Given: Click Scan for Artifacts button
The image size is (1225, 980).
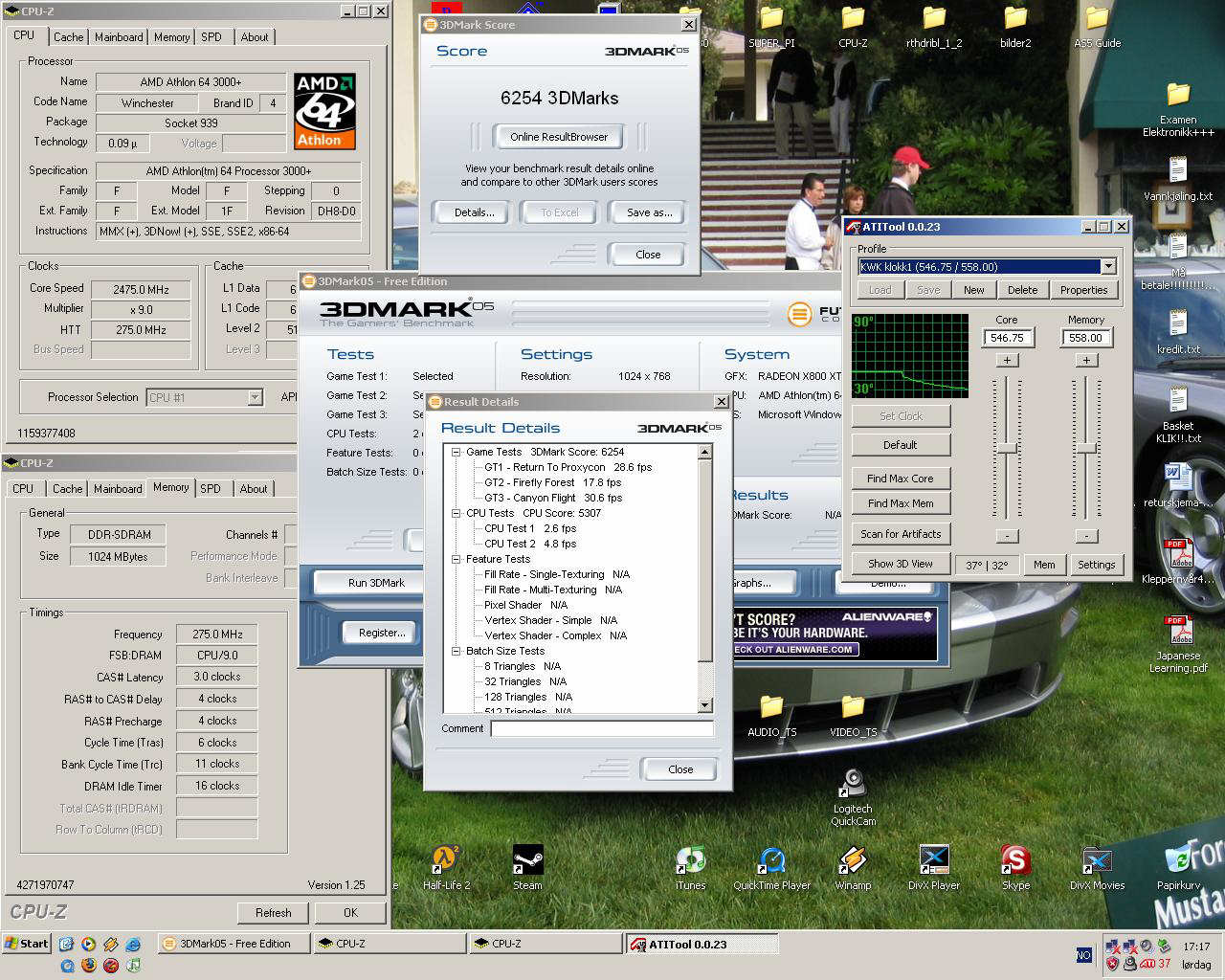Looking at the screenshot, I should [x=901, y=534].
